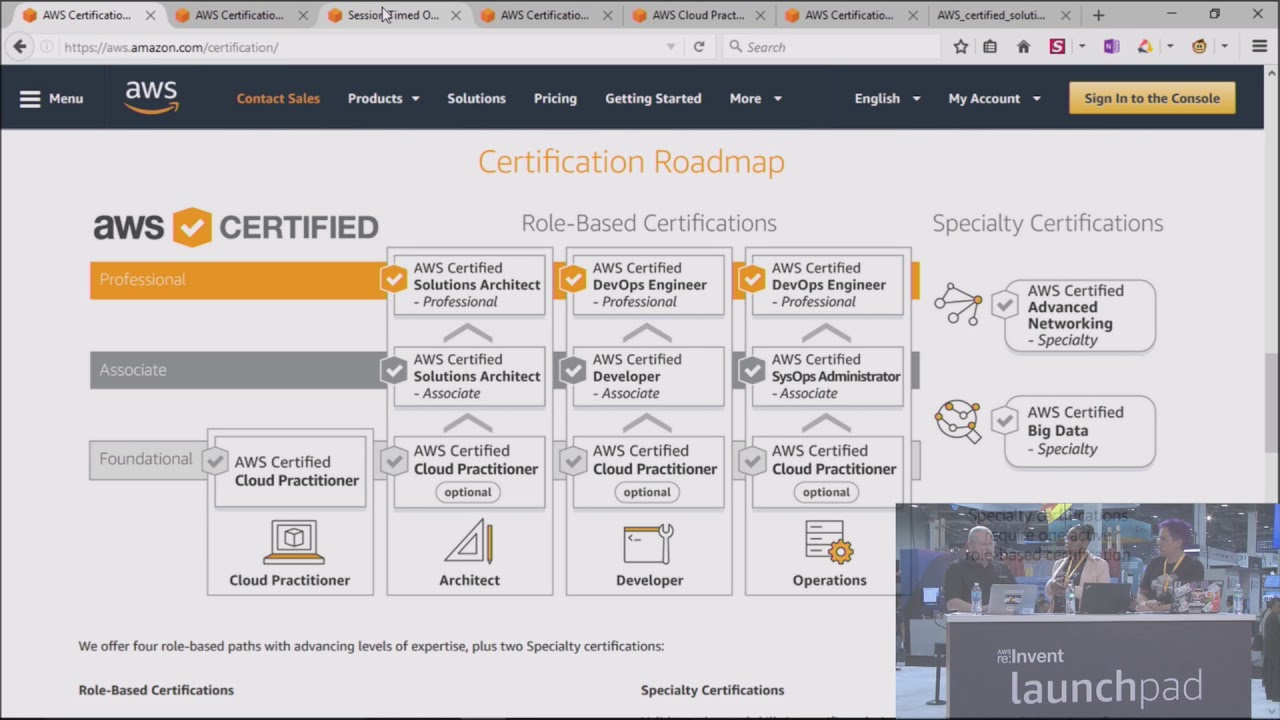Open the bookmarks list icon
Viewport: 1280px width, 720px height.
point(990,47)
